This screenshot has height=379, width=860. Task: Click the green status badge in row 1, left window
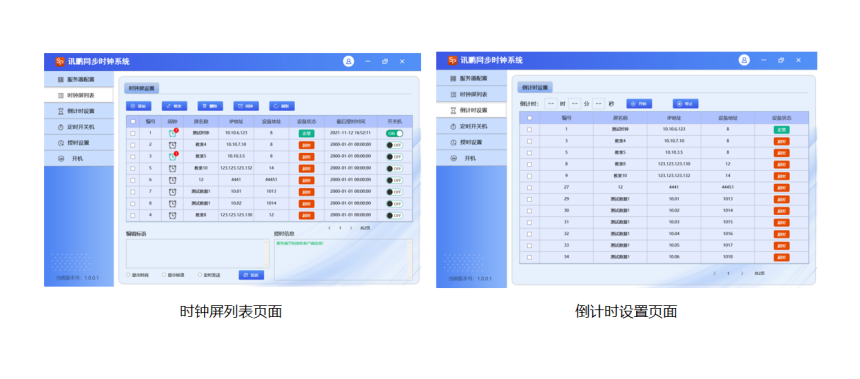[x=306, y=133]
